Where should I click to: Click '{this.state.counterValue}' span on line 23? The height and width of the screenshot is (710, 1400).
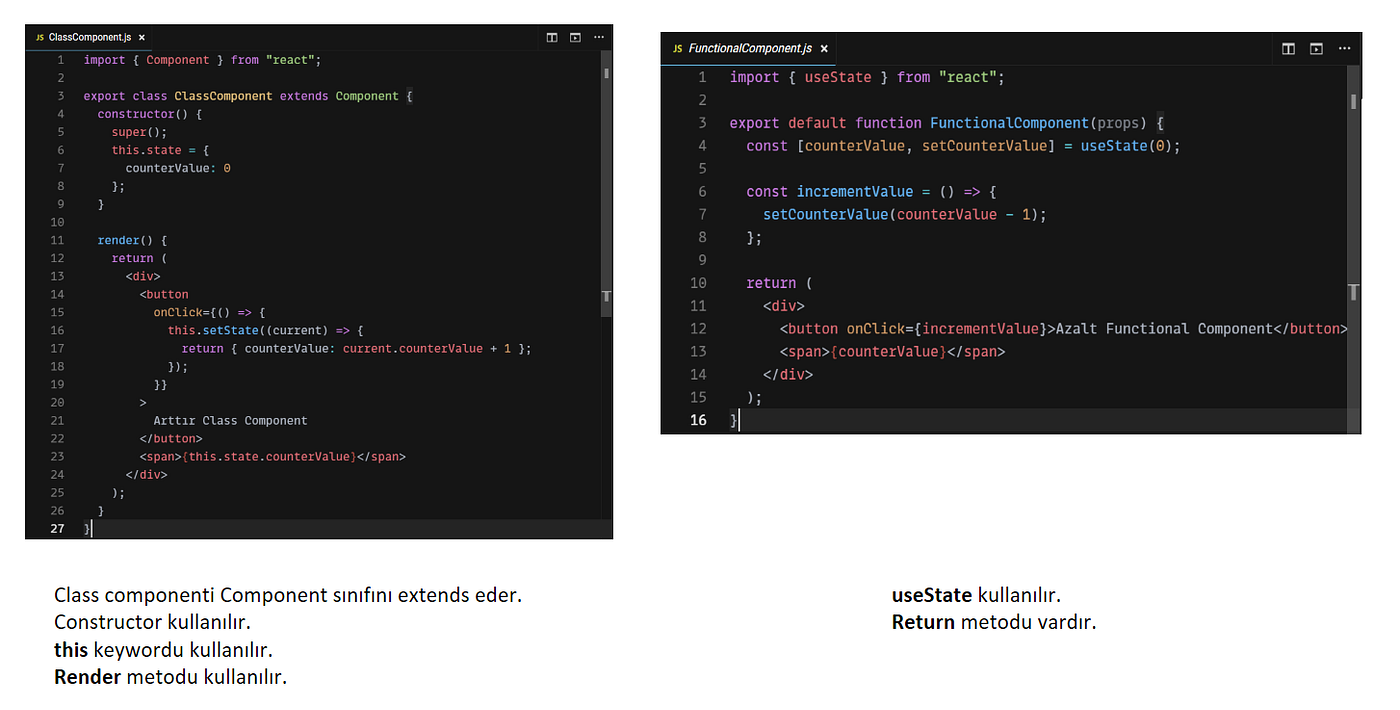pyautogui.click(x=269, y=456)
